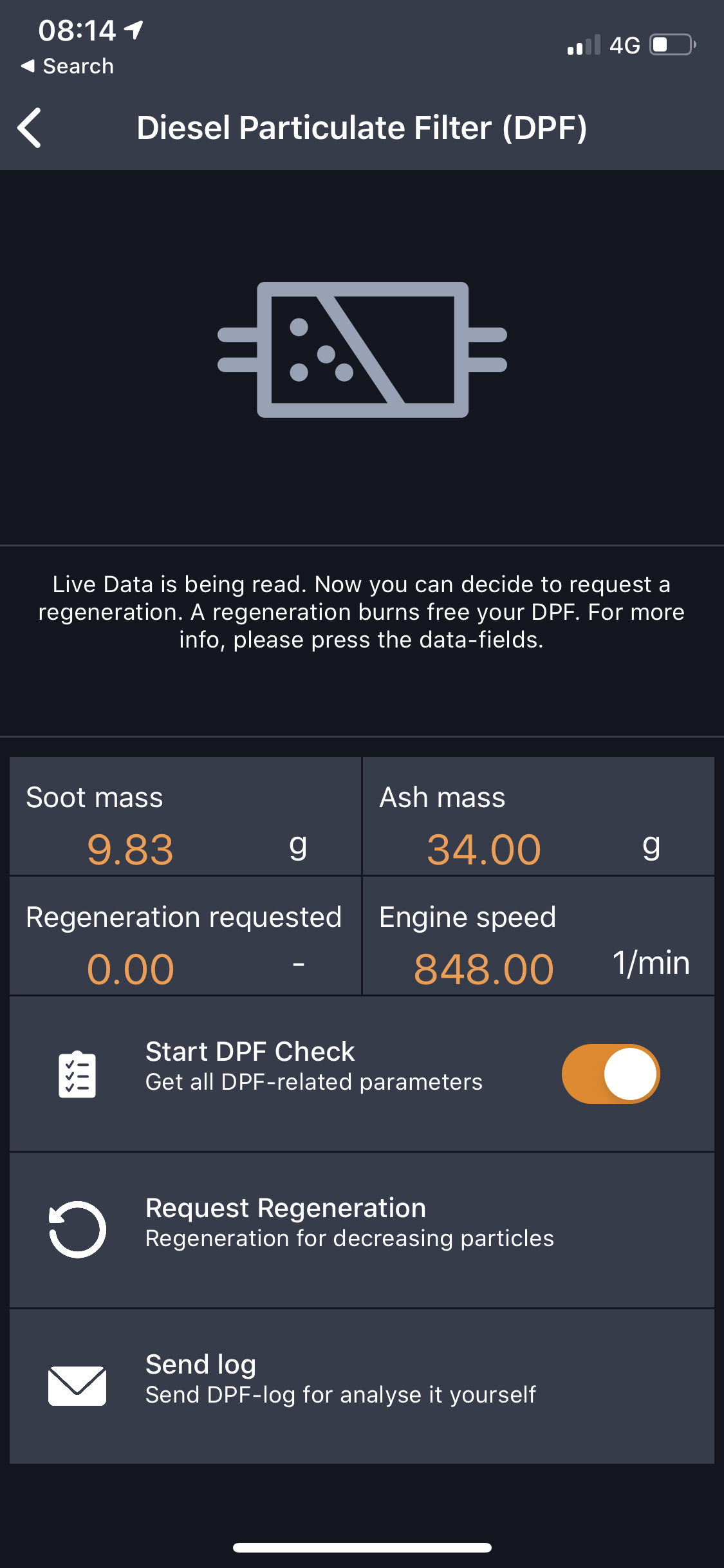Tap the cellular signal bars

point(583,45)
